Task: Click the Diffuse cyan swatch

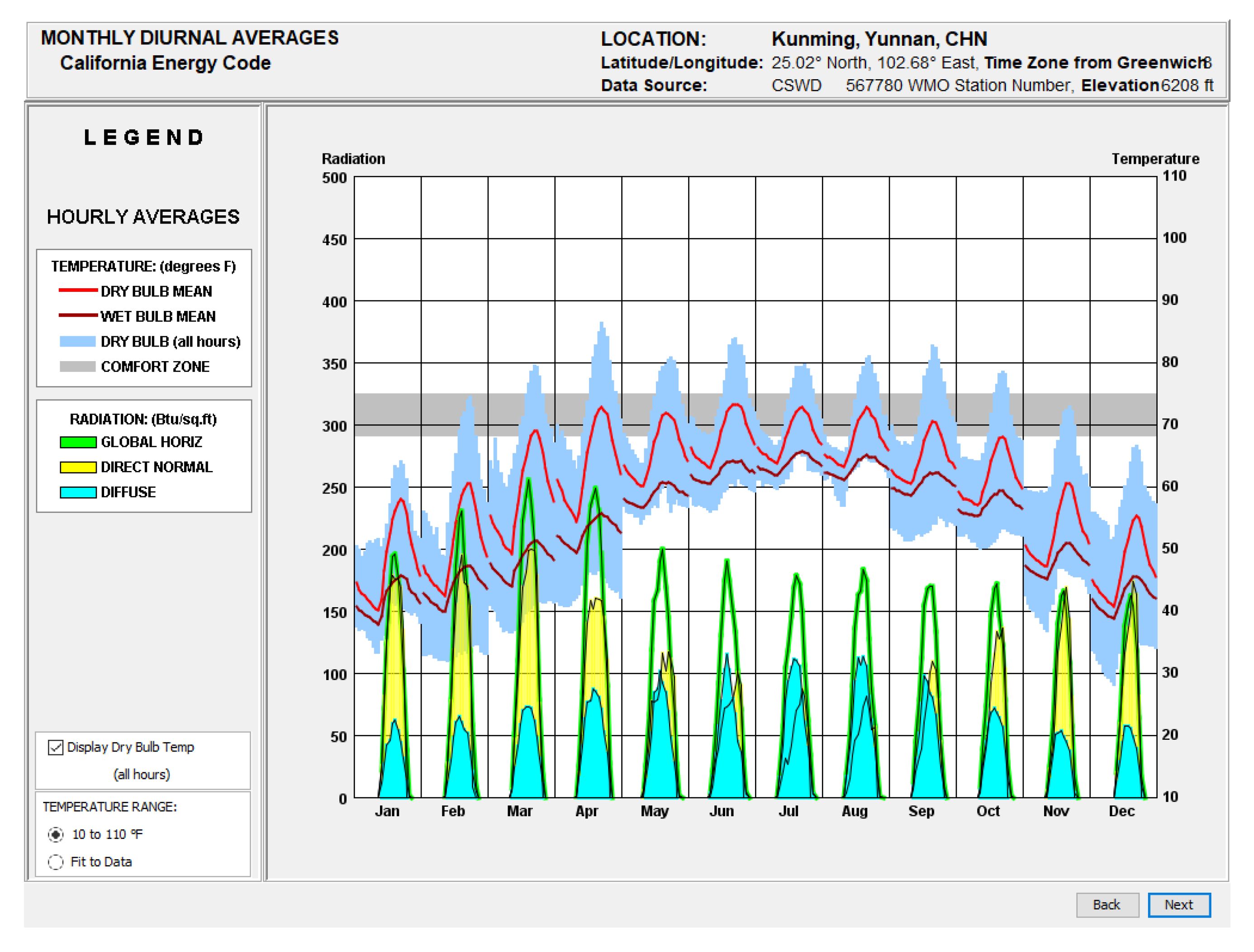Action: tap(78, 492)
